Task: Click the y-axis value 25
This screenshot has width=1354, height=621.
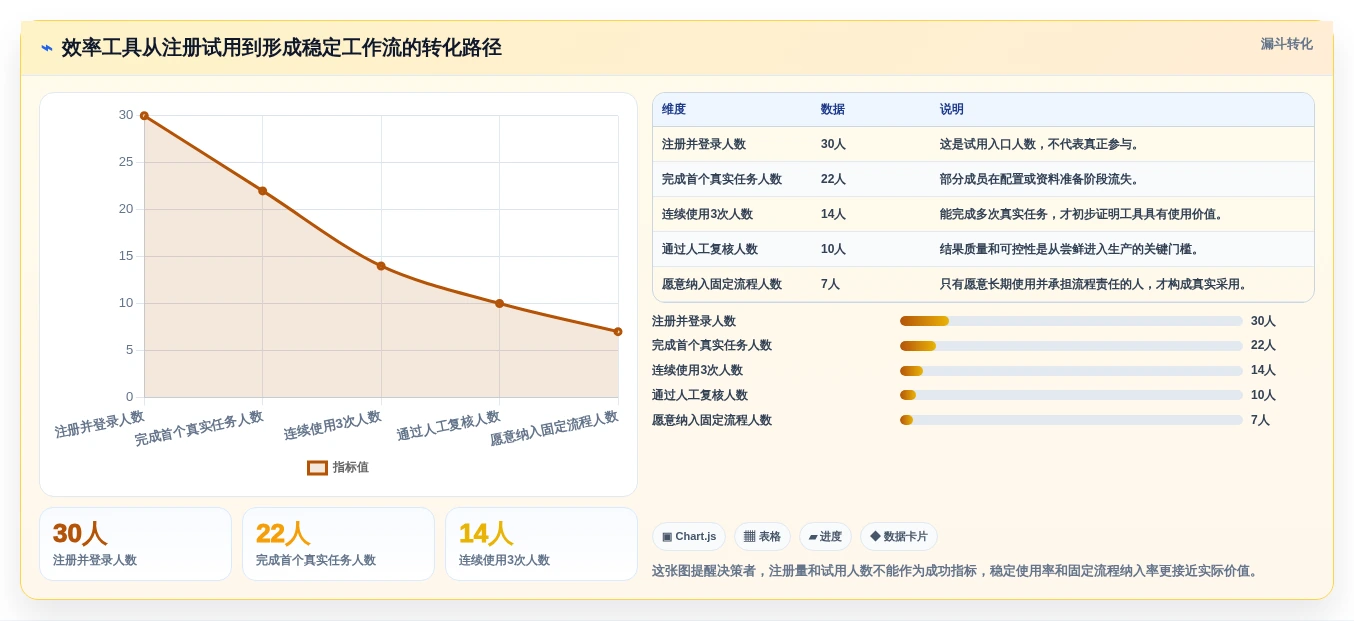Action: [126, 162]
